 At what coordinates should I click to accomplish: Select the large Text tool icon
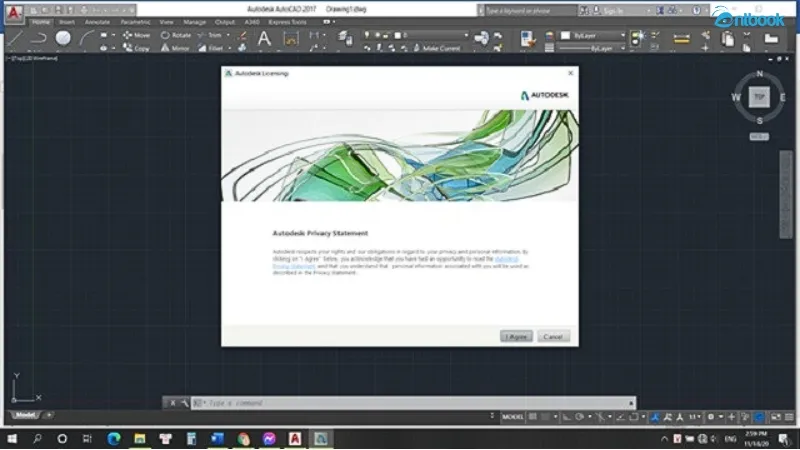pyautogui.click(x=264, y=39)
